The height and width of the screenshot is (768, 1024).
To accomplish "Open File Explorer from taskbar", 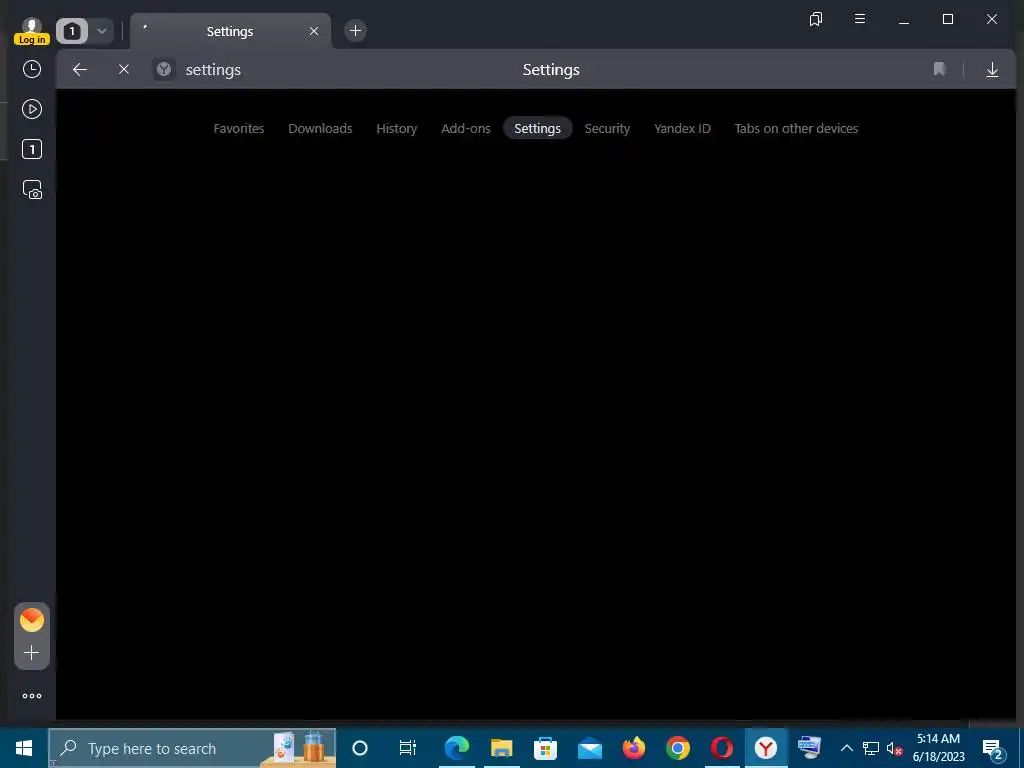I will pyautogui.click(x=501, y=748).
